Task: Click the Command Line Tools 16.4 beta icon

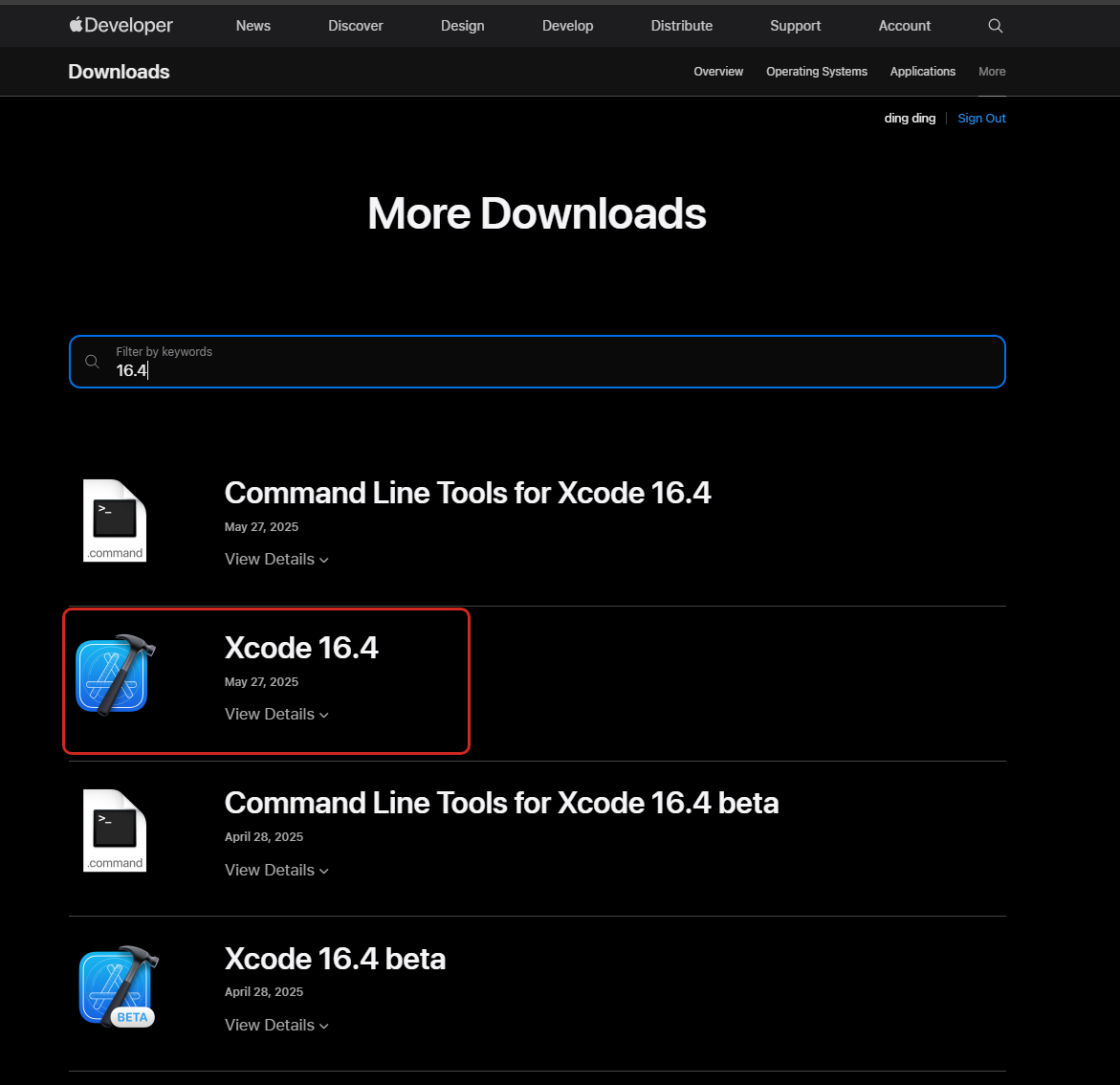Action: coord(115,830)
